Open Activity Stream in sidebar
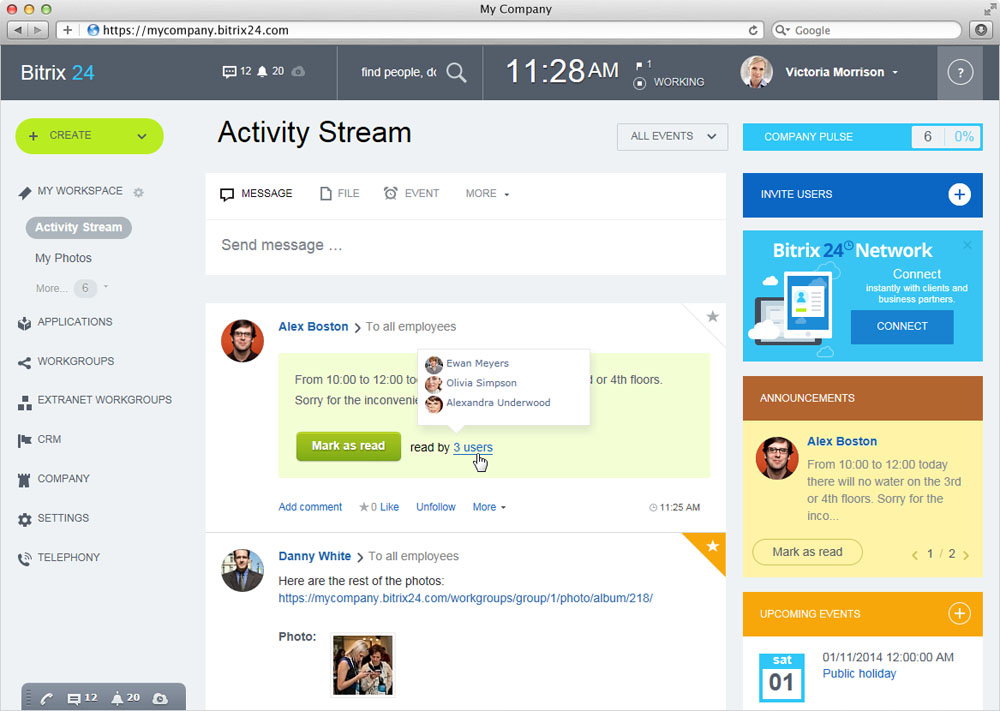The image size is (1000, 711). pos(78,227)
